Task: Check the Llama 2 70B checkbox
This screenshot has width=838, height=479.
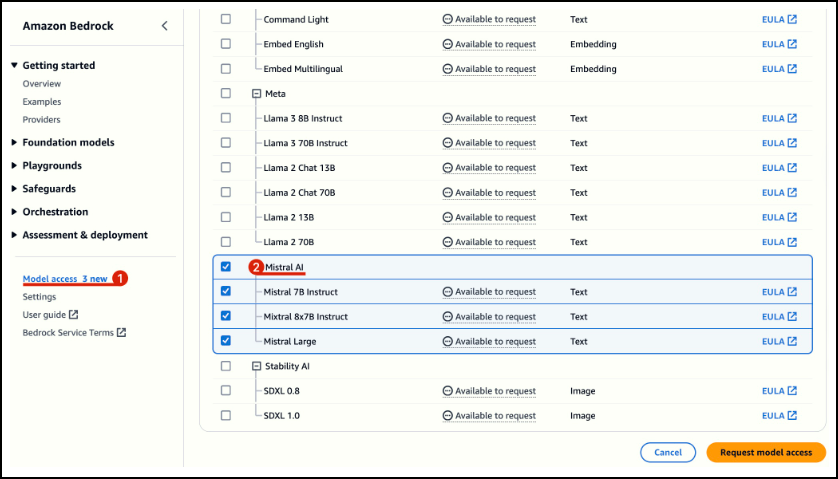Action: click(226, 242)
